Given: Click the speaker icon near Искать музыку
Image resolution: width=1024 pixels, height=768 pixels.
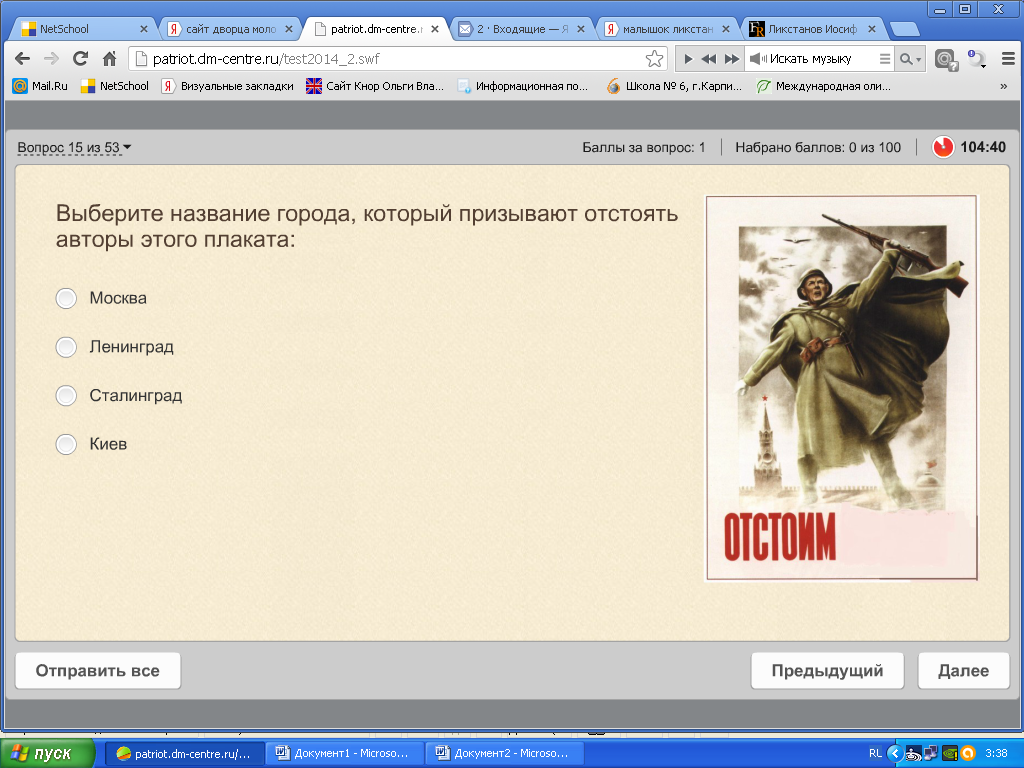Looking at the screenshot, I should [x=758, y=59].
